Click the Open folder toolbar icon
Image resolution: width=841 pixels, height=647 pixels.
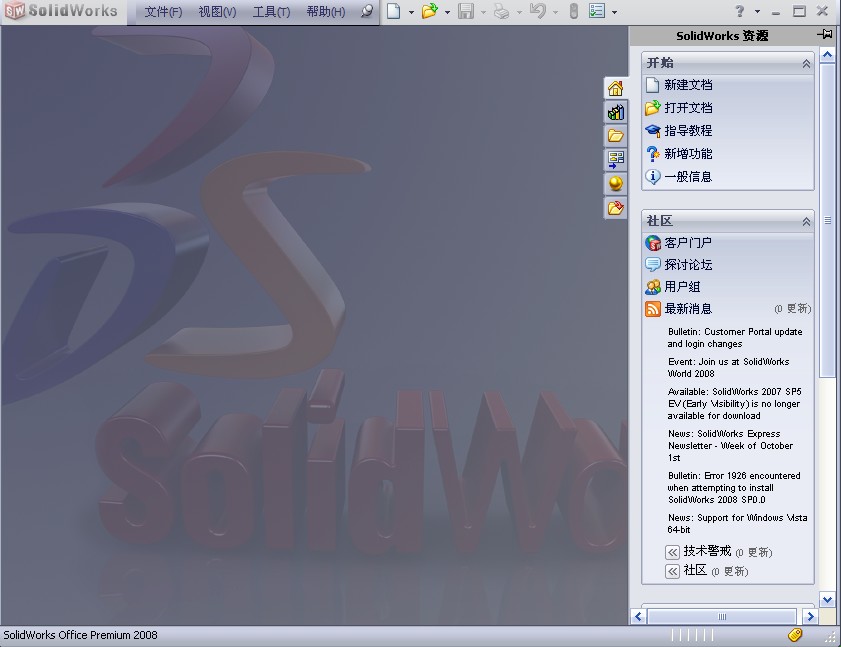click(x=429, y=11)
